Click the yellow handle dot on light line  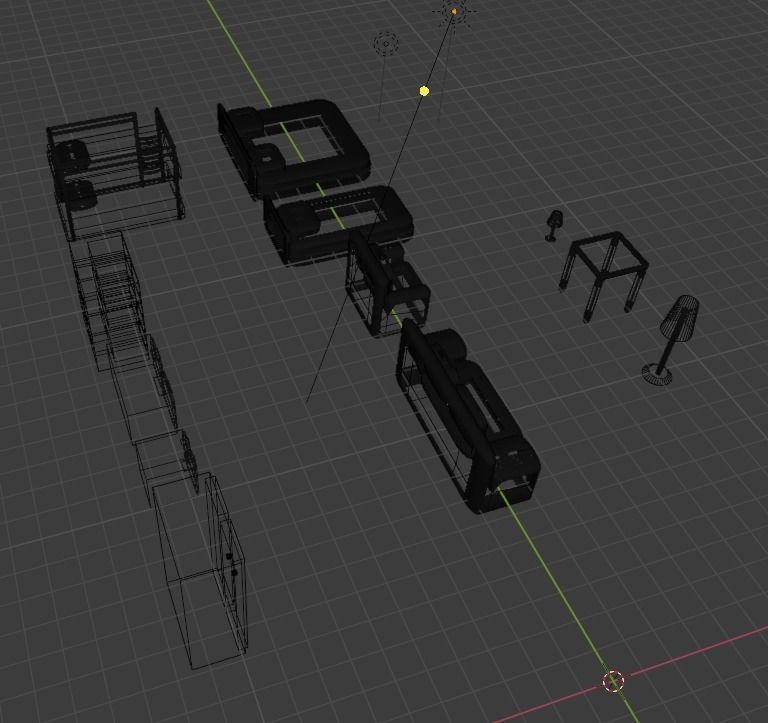click(x=424, y=91)
